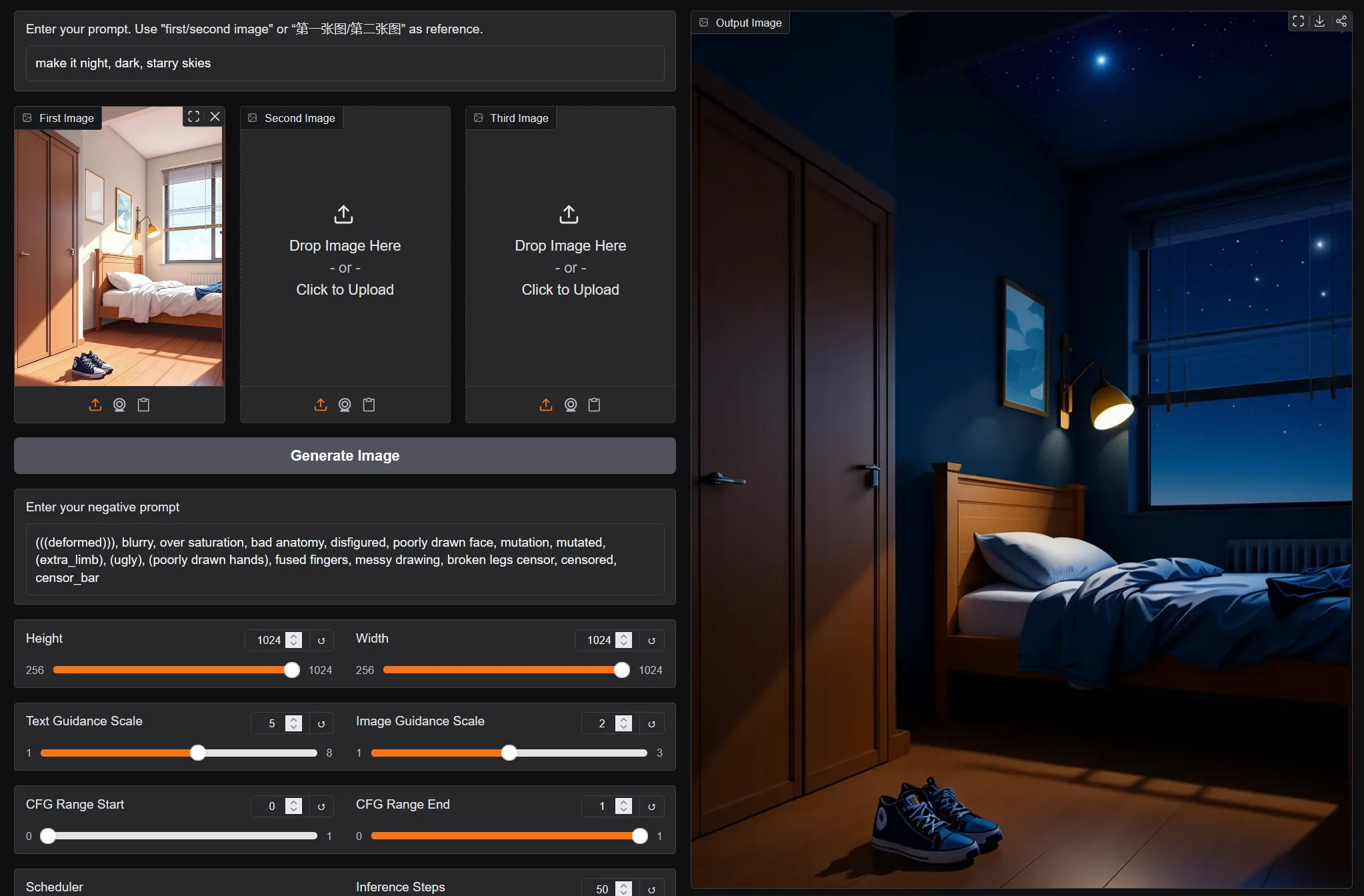Click the Image Guidance Scale stepper arrows
1364x896 pixels.
coord(623,723)
